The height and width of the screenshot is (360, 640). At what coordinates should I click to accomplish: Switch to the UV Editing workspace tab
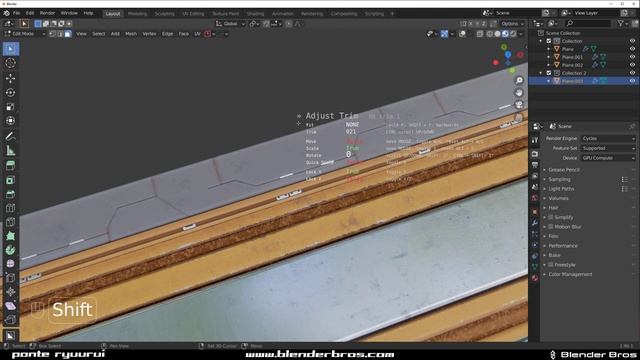193,13
